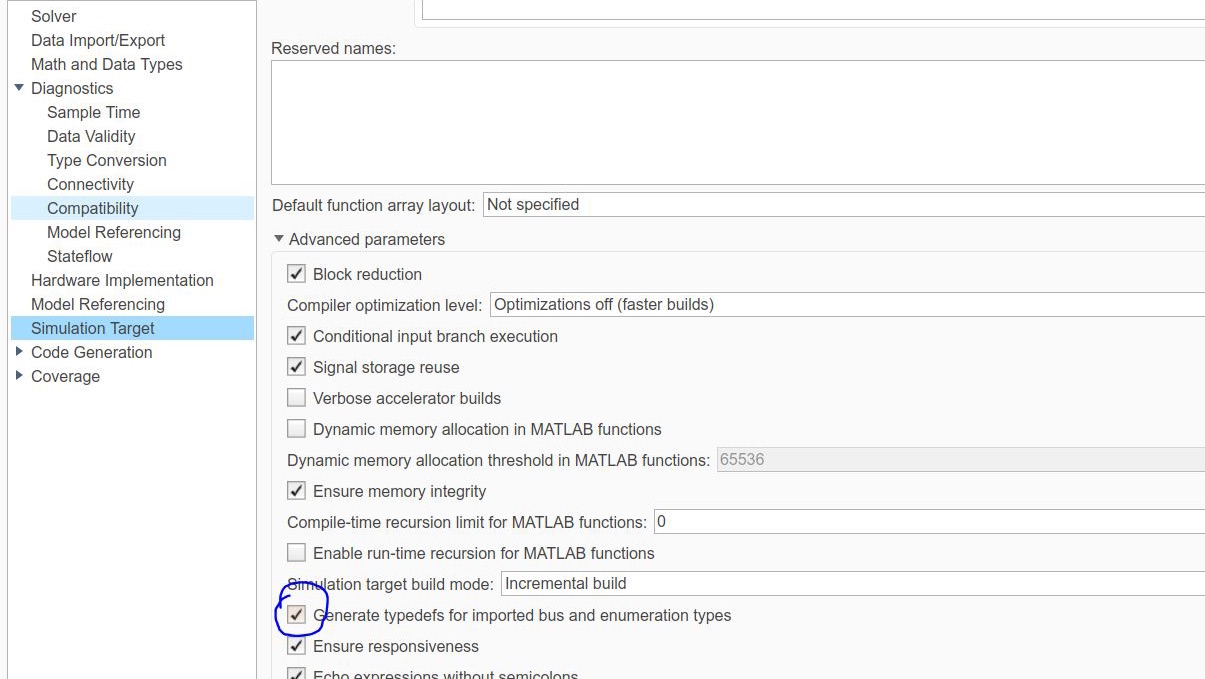
Task: Toggle Ensure memory integrity checkbox
Action: tap(296, 491)
